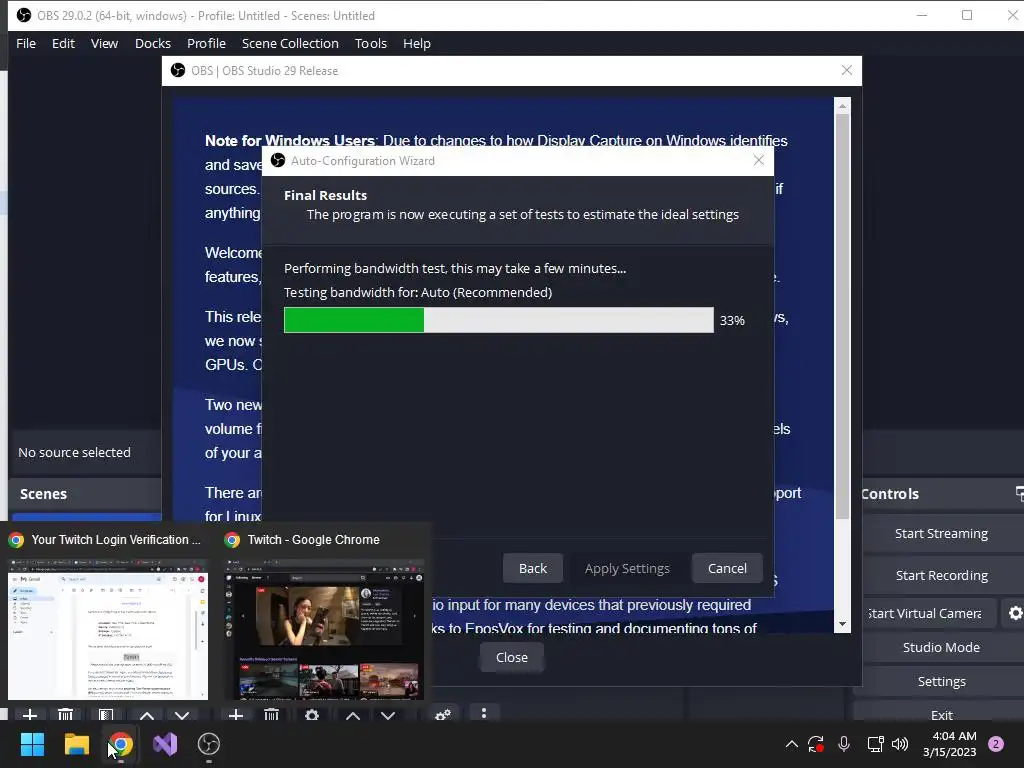The height and width of the screenshot is (768, 1024).
Task: Open the volume speaker tray icon
Action: (900, 744)
